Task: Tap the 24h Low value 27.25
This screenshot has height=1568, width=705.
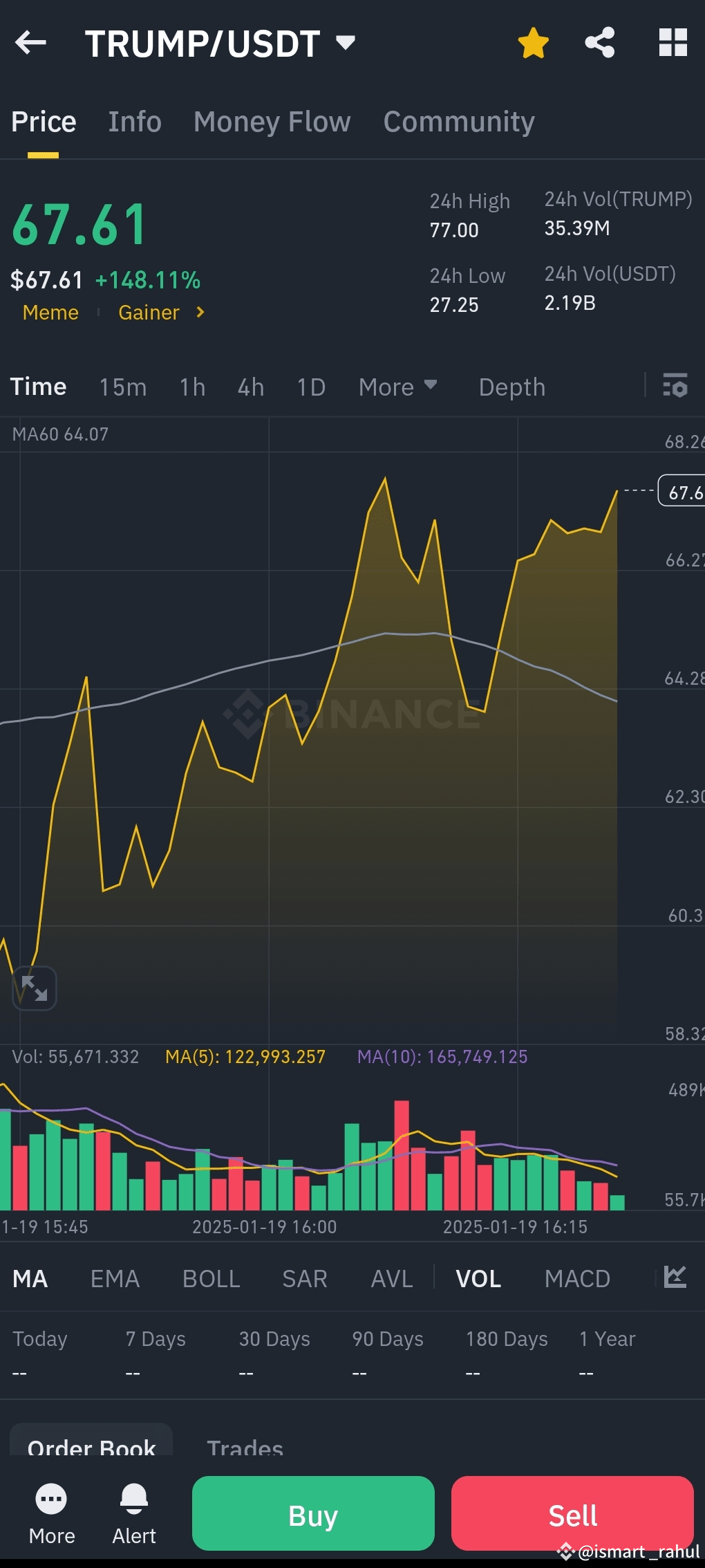Action: (454, 305)
